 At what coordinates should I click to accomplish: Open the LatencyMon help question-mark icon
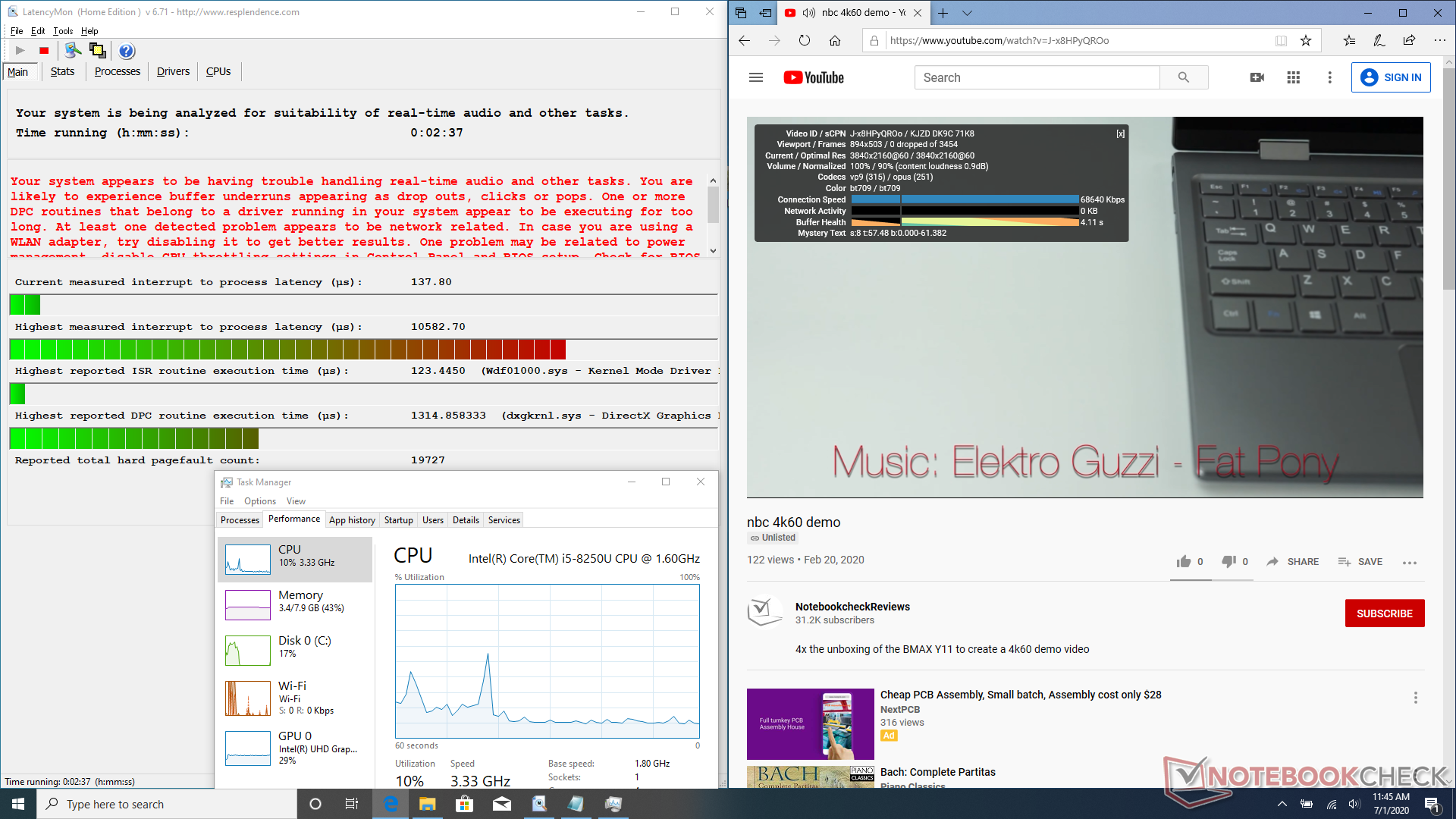(x=127, y=51)
